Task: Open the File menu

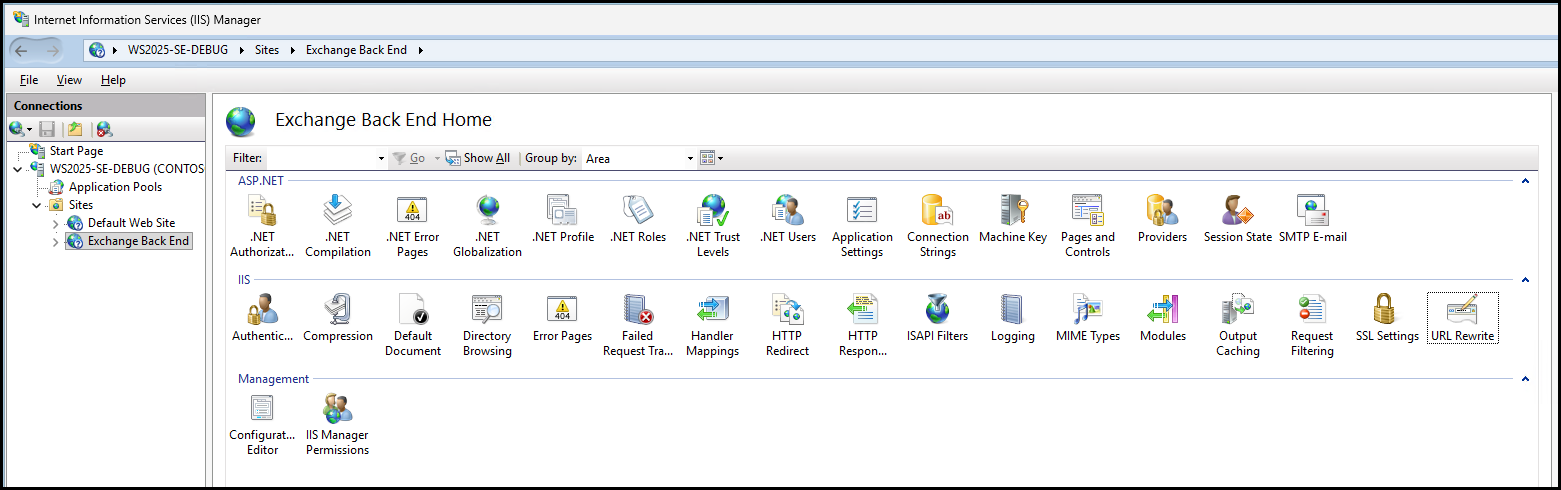Action: (x=29, y=80)
